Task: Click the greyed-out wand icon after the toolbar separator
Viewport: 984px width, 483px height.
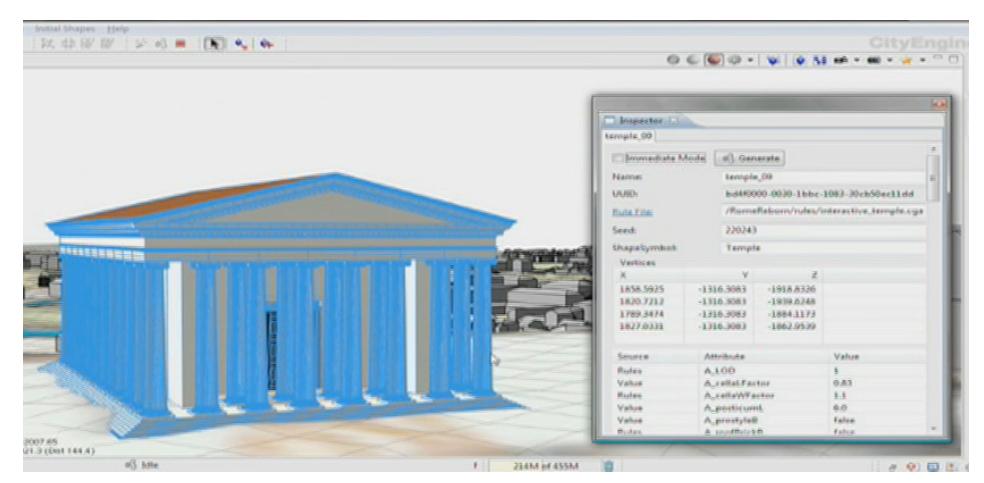Action: [141, 43]
